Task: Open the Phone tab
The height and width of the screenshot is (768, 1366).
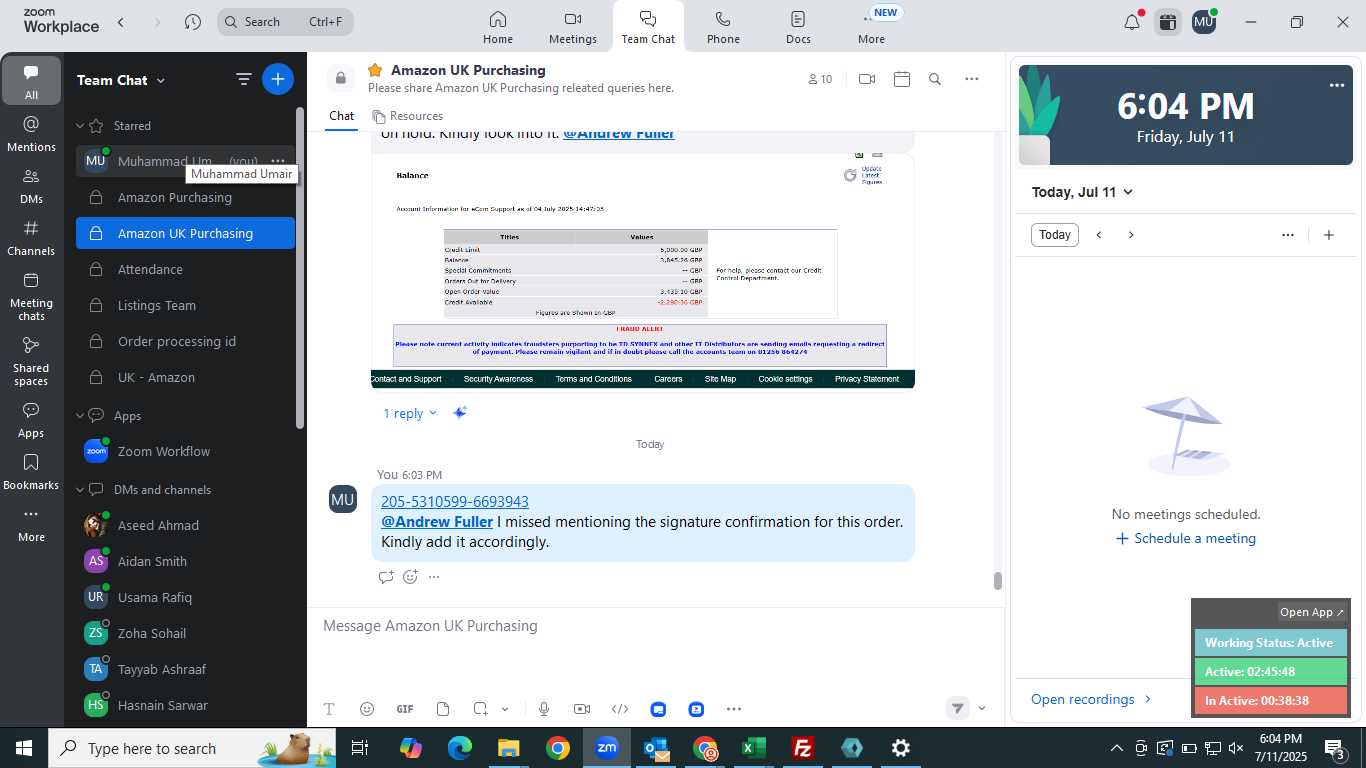Action: point(723,27)
